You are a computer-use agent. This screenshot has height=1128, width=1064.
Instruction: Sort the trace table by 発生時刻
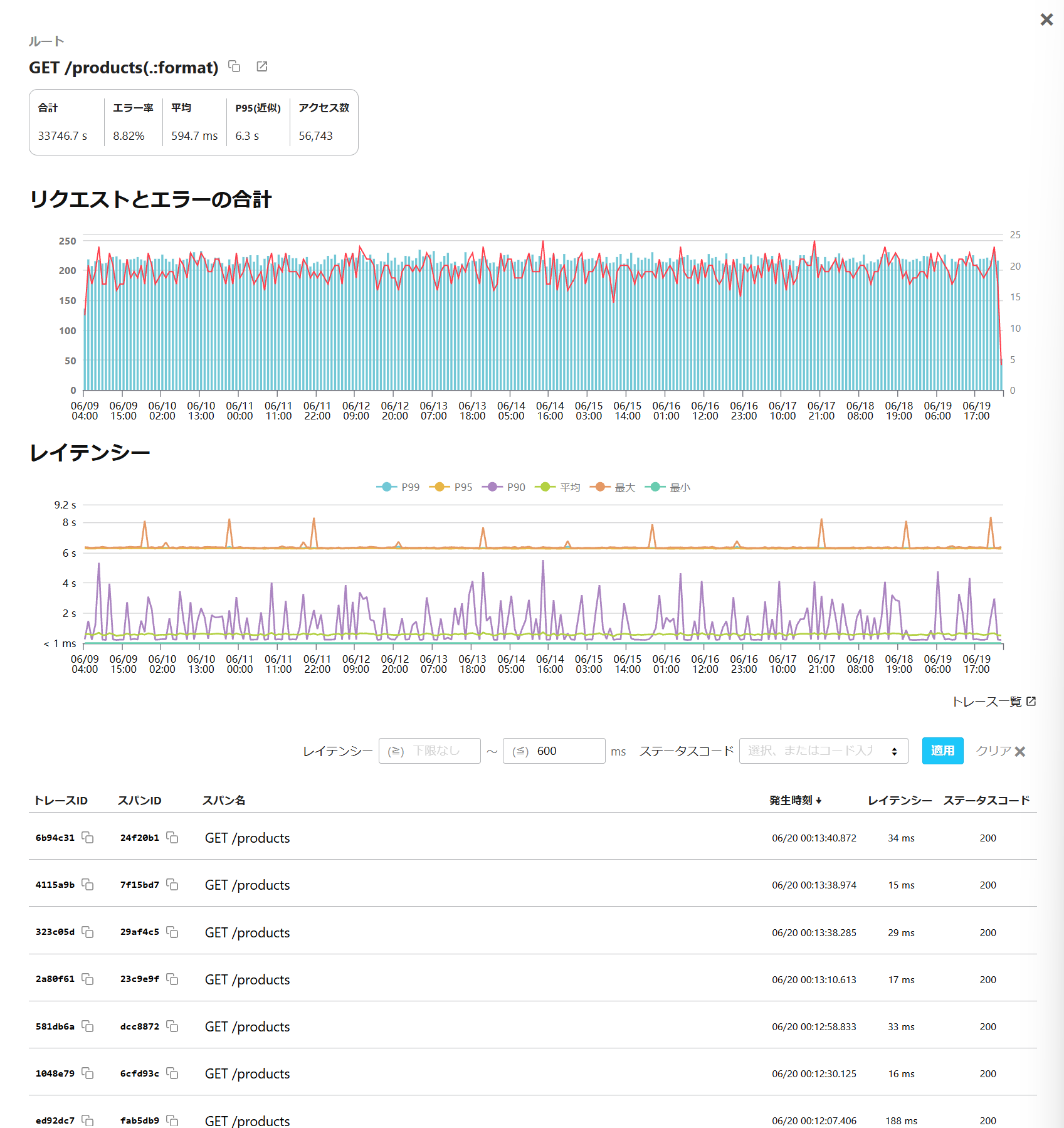click(796, 800)
